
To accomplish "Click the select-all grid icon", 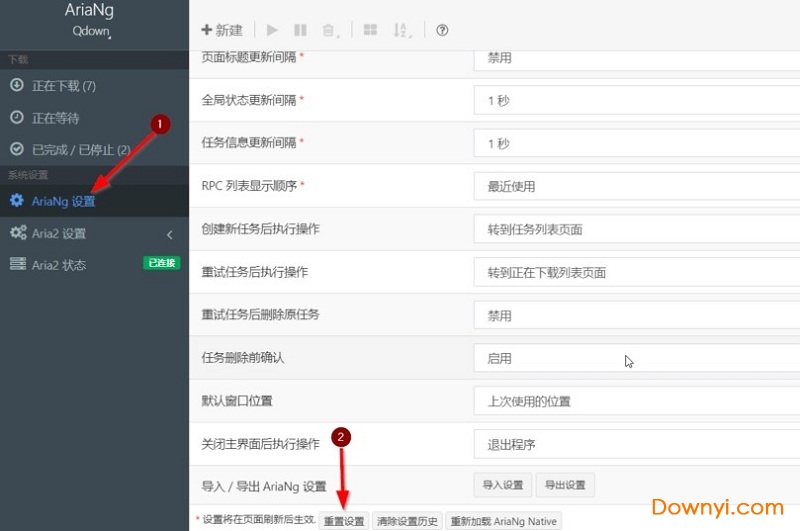I will click(370, 30).
